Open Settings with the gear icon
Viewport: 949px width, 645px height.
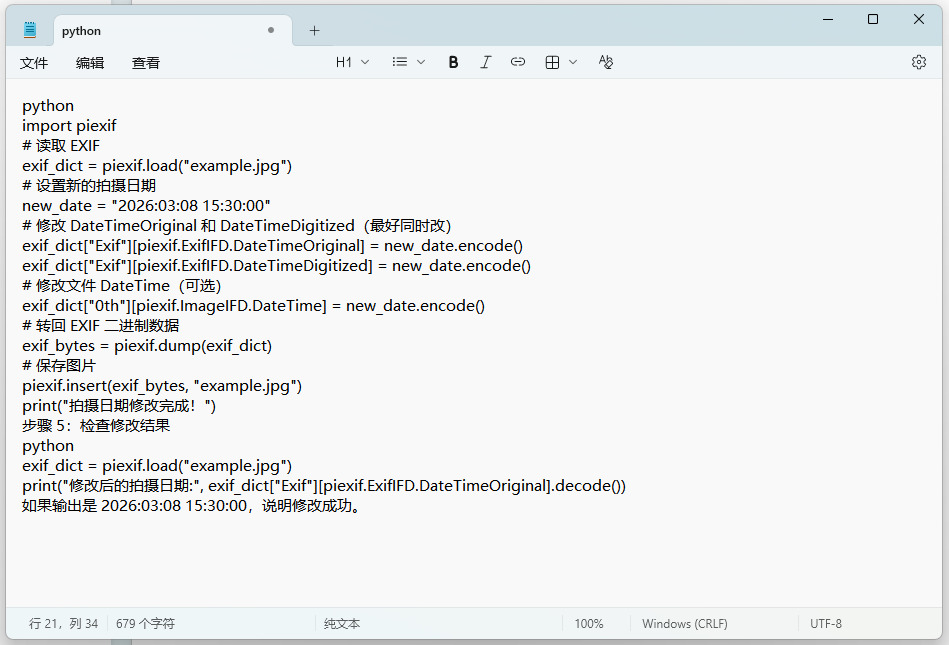click(918, 62)
